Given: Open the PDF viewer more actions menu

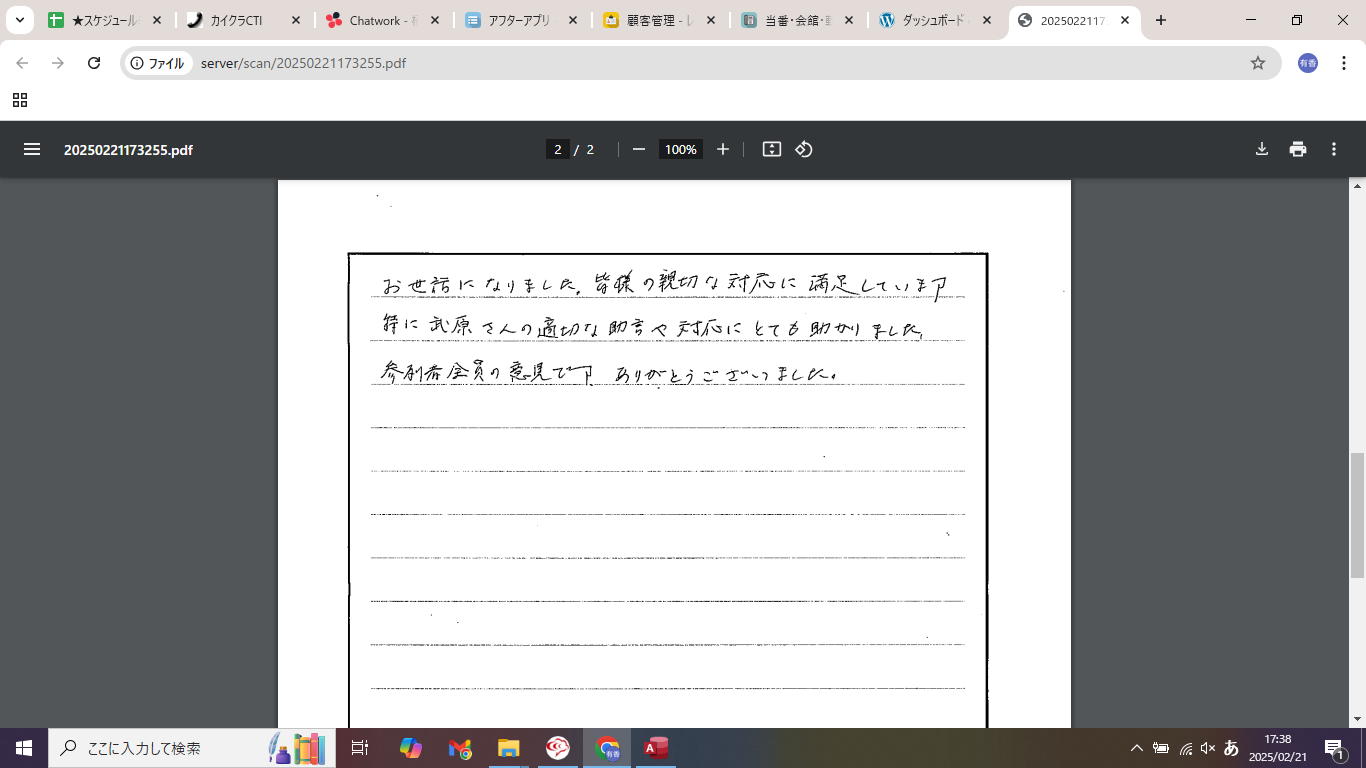Looking at the screenshot, I should tap(1334, 149).
